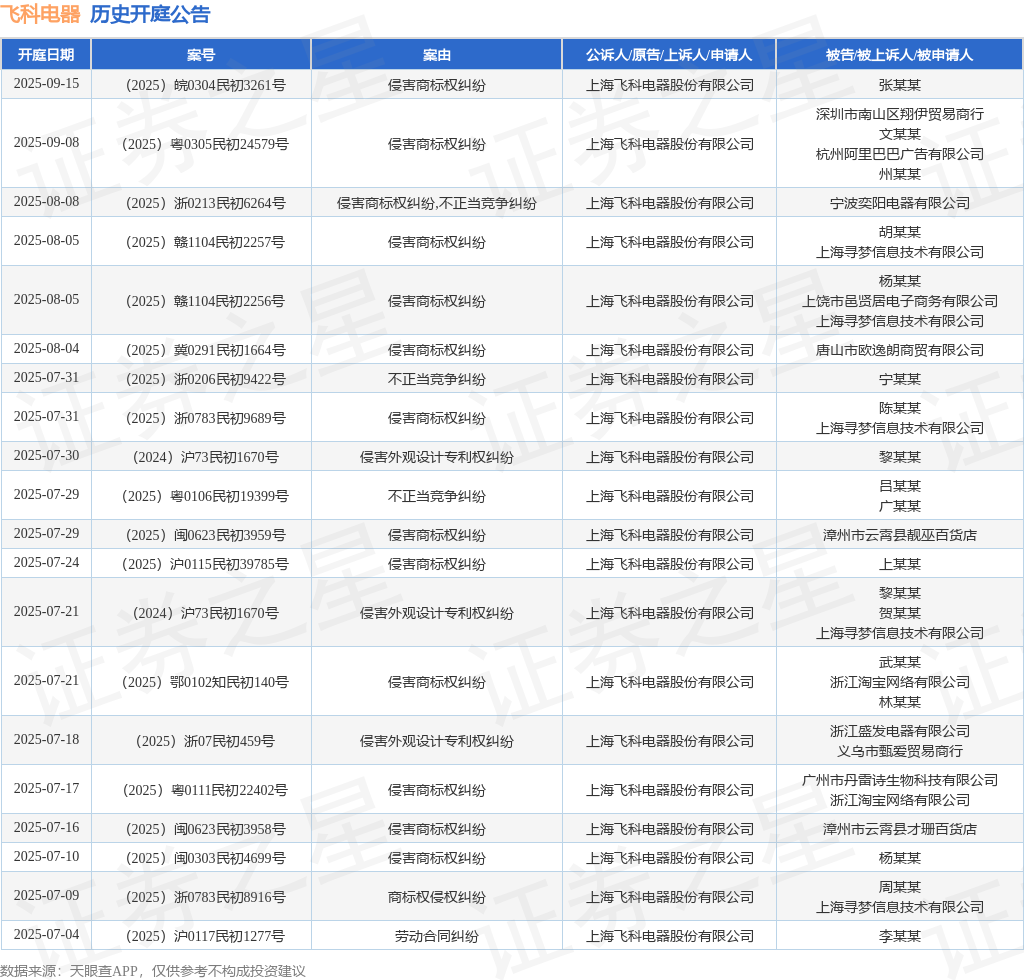Click case number (2025)粤0111民初22402号
The height and width of the screenshot is (980, 1024).
(205, 790)
